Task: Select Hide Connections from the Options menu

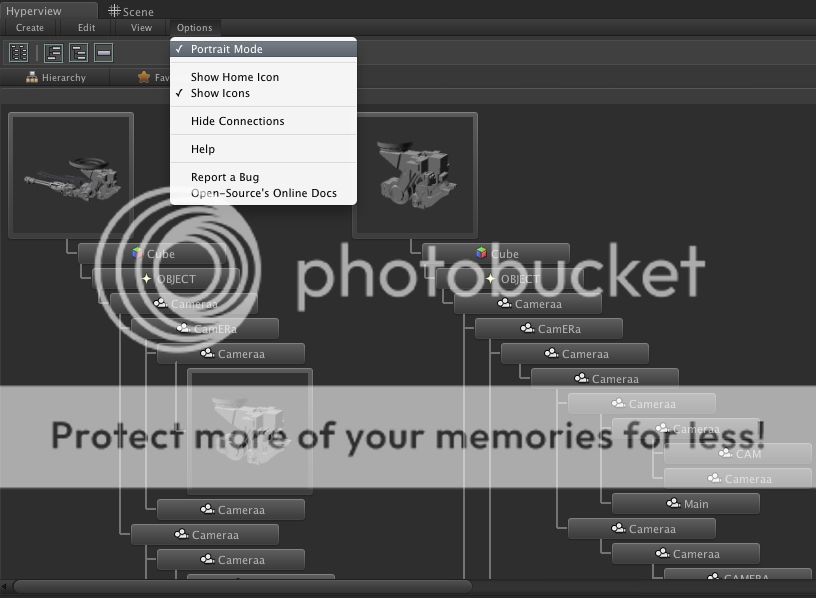Action: pos(263,121)
